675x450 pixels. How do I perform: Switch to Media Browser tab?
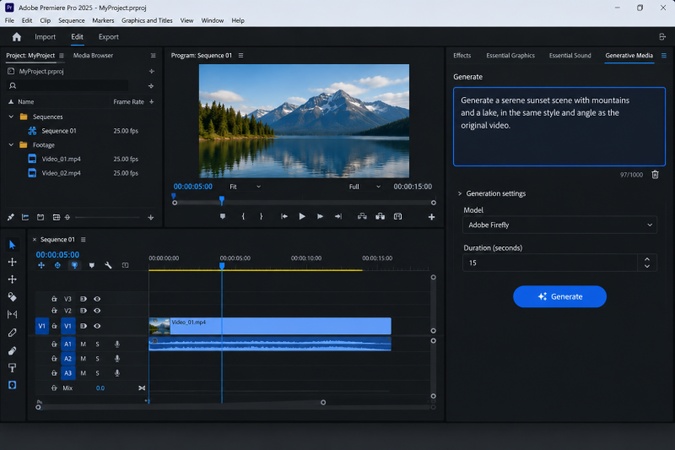(93, 56)
